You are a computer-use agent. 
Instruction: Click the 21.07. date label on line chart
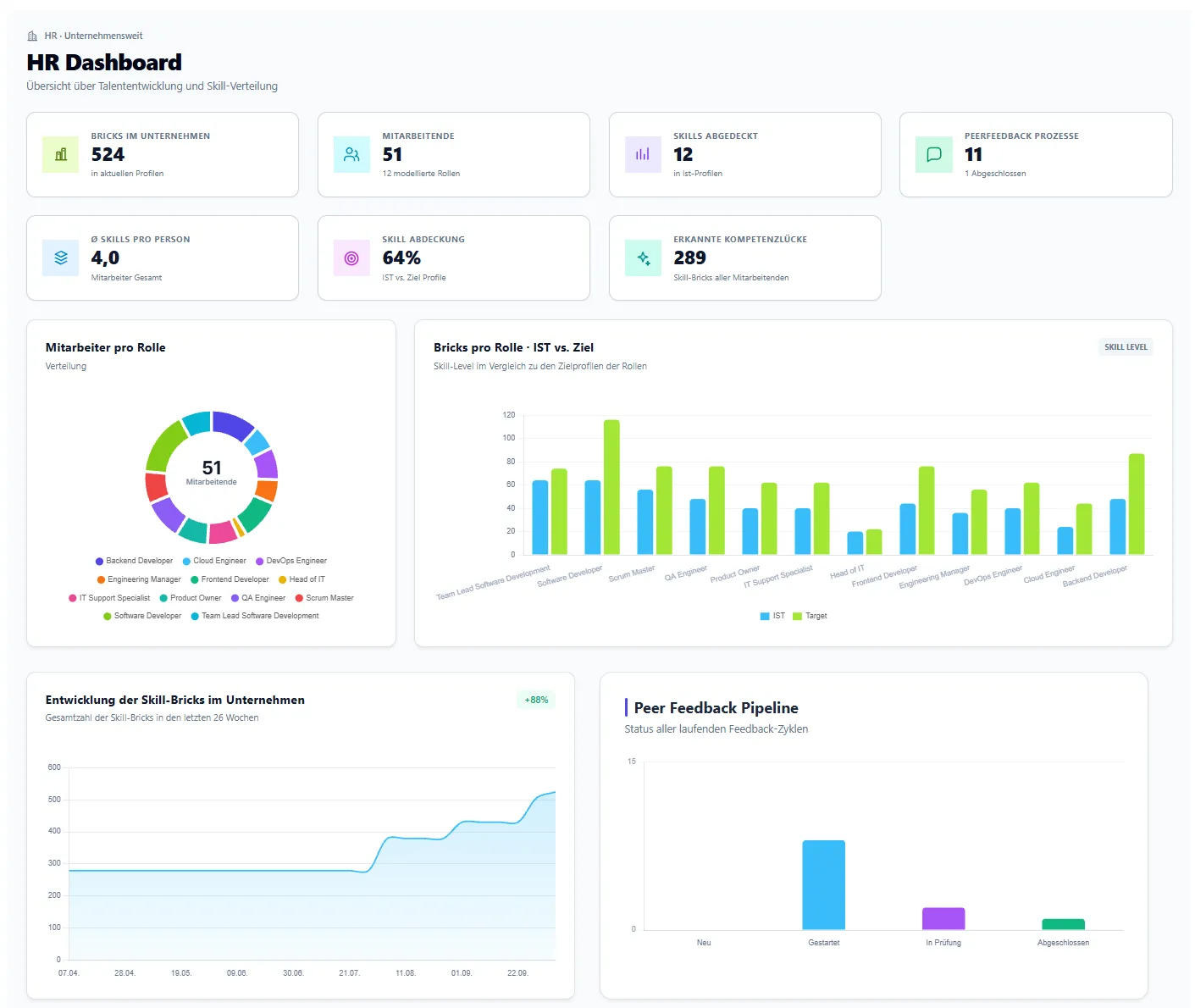[x=349, y=973]
